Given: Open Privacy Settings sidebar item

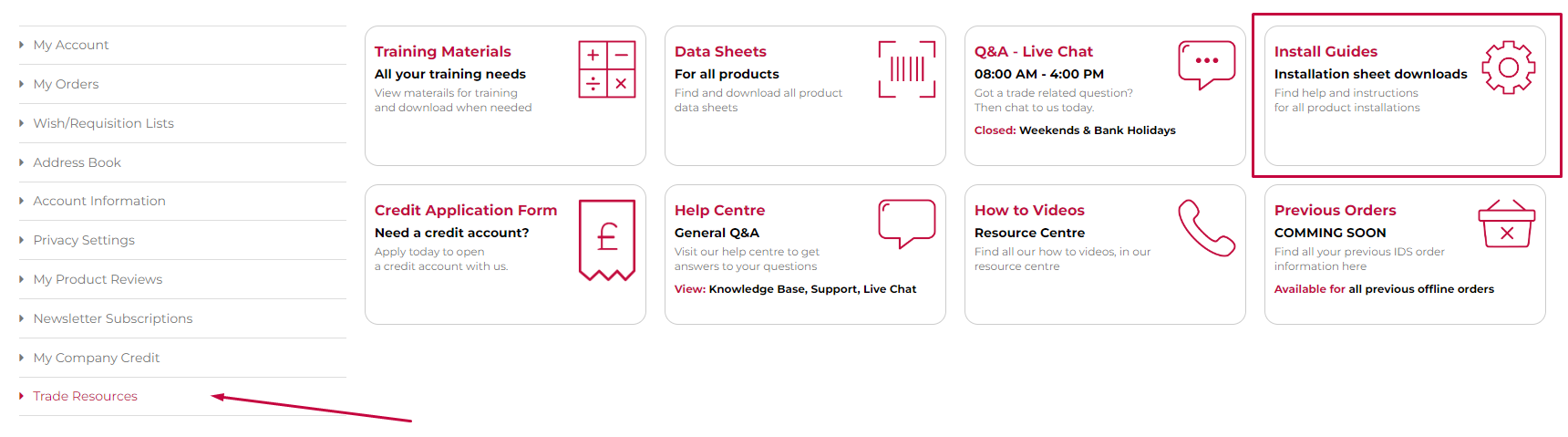Looking at the screenshot, I should tap(84, 240).
